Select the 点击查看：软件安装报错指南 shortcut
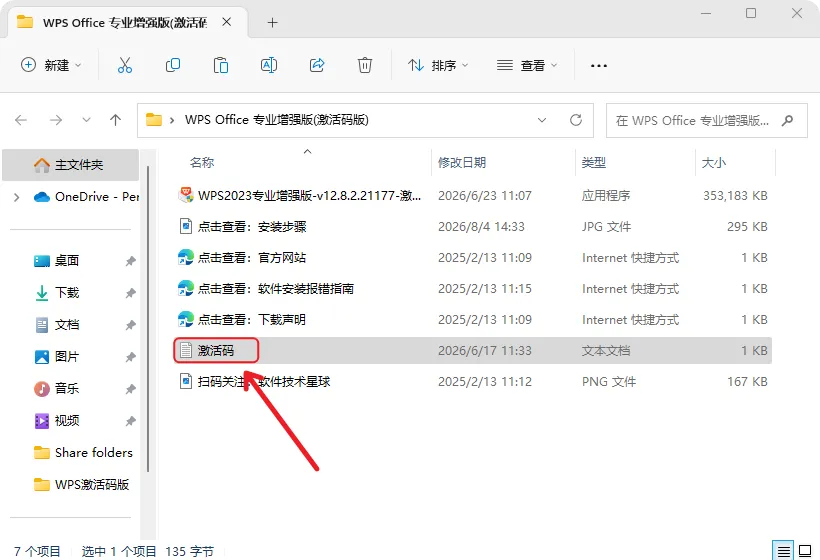This screenshot has width=820, height=560. point(473,289)
